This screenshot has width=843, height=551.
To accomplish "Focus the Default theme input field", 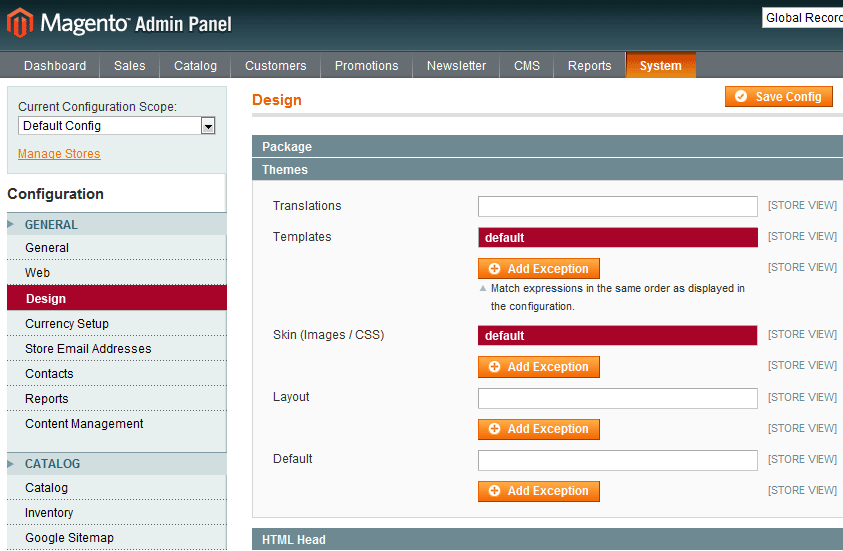I will point(618,460).
